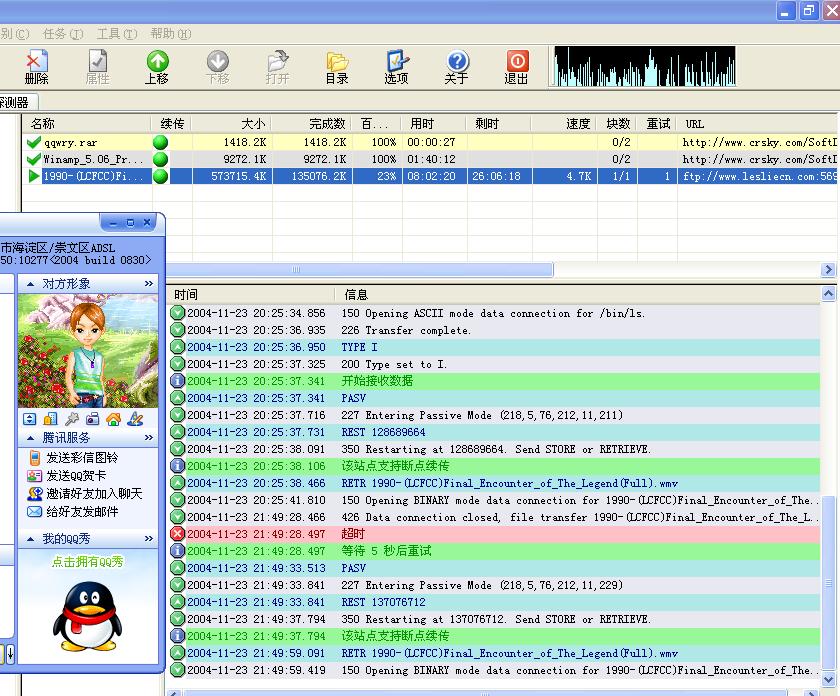
Task: Click the URL column header
Action: [x=756, y=124]
